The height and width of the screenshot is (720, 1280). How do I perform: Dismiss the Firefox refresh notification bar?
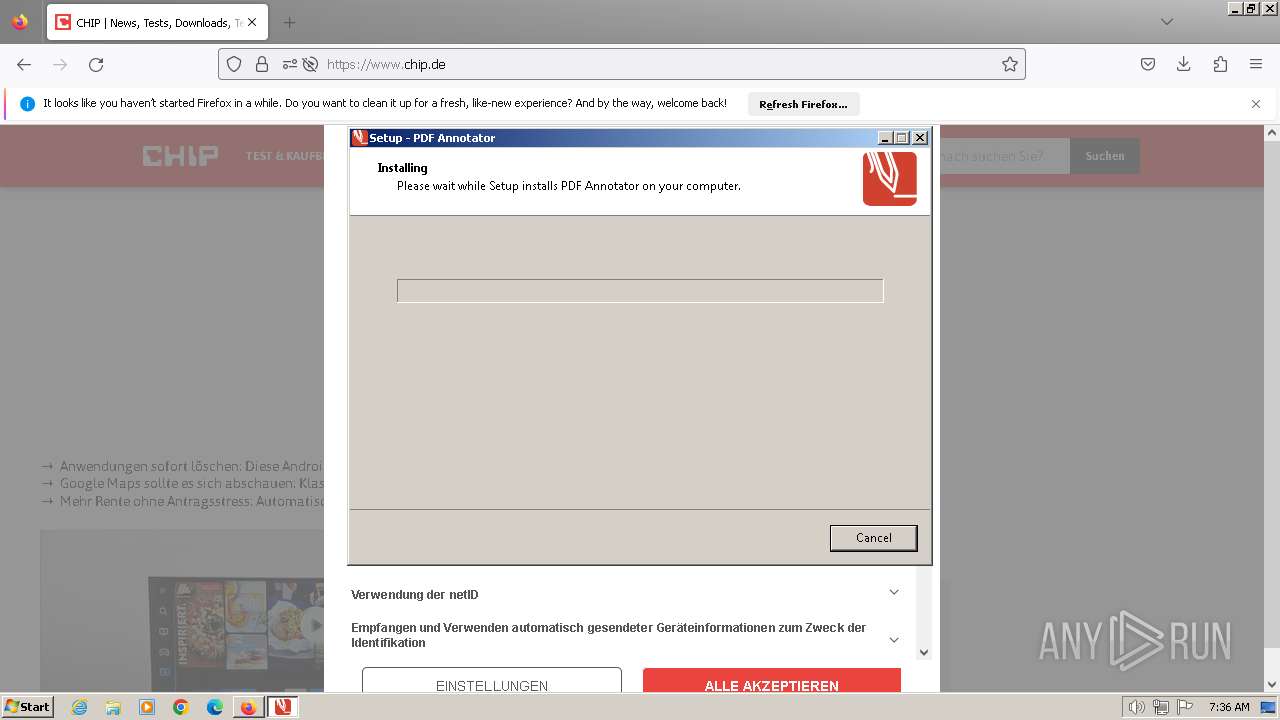click(1256, 104)
